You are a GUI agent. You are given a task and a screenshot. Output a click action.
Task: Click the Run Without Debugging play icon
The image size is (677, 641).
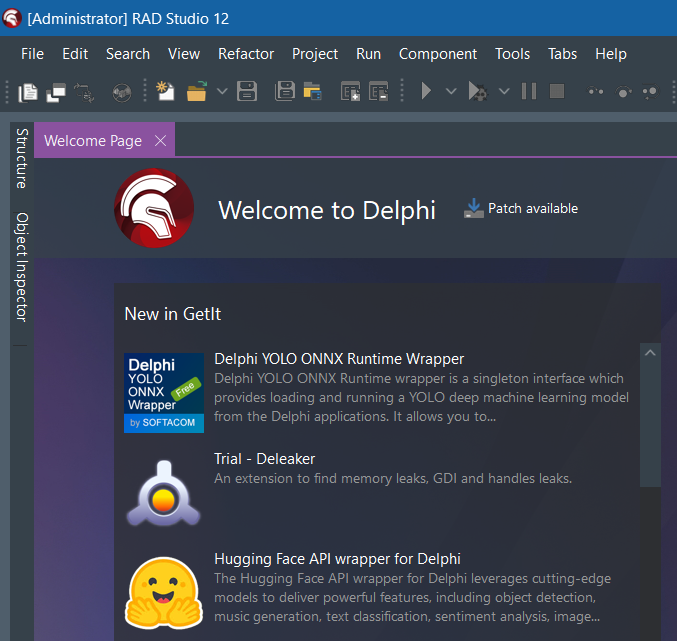[426, 91]
